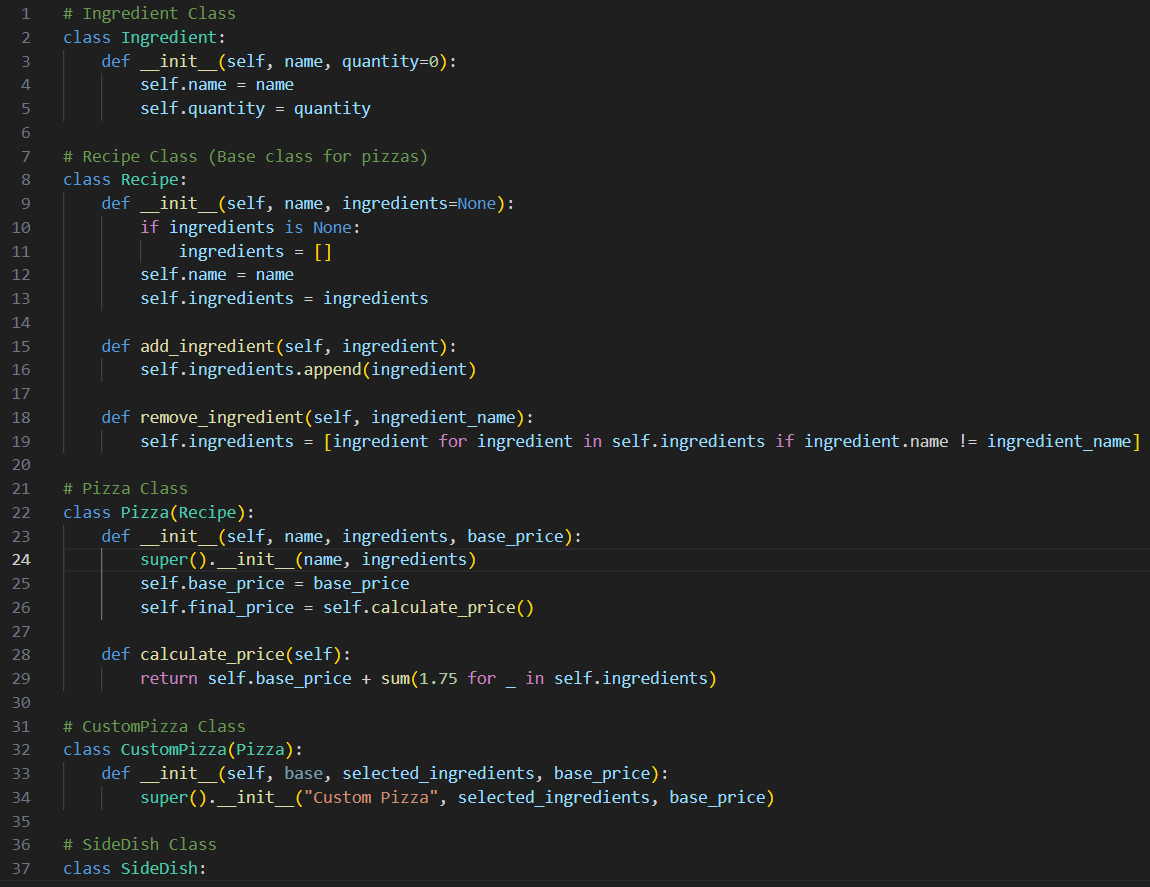This screenshot has width=1150, height=887.
Task: Click the empty list brackets '[]' on line 11
Action: click(x=323, y=252)
